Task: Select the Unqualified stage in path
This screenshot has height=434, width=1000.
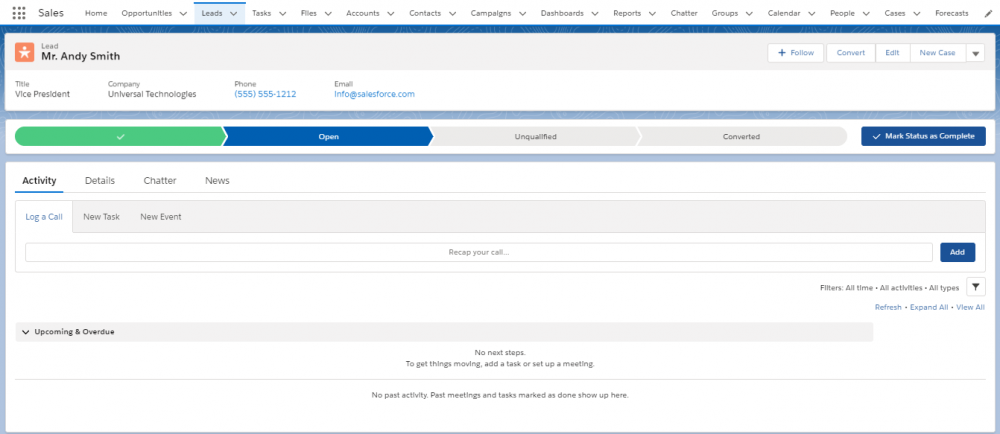Action: pyautogui.click(x=536, y=136)
